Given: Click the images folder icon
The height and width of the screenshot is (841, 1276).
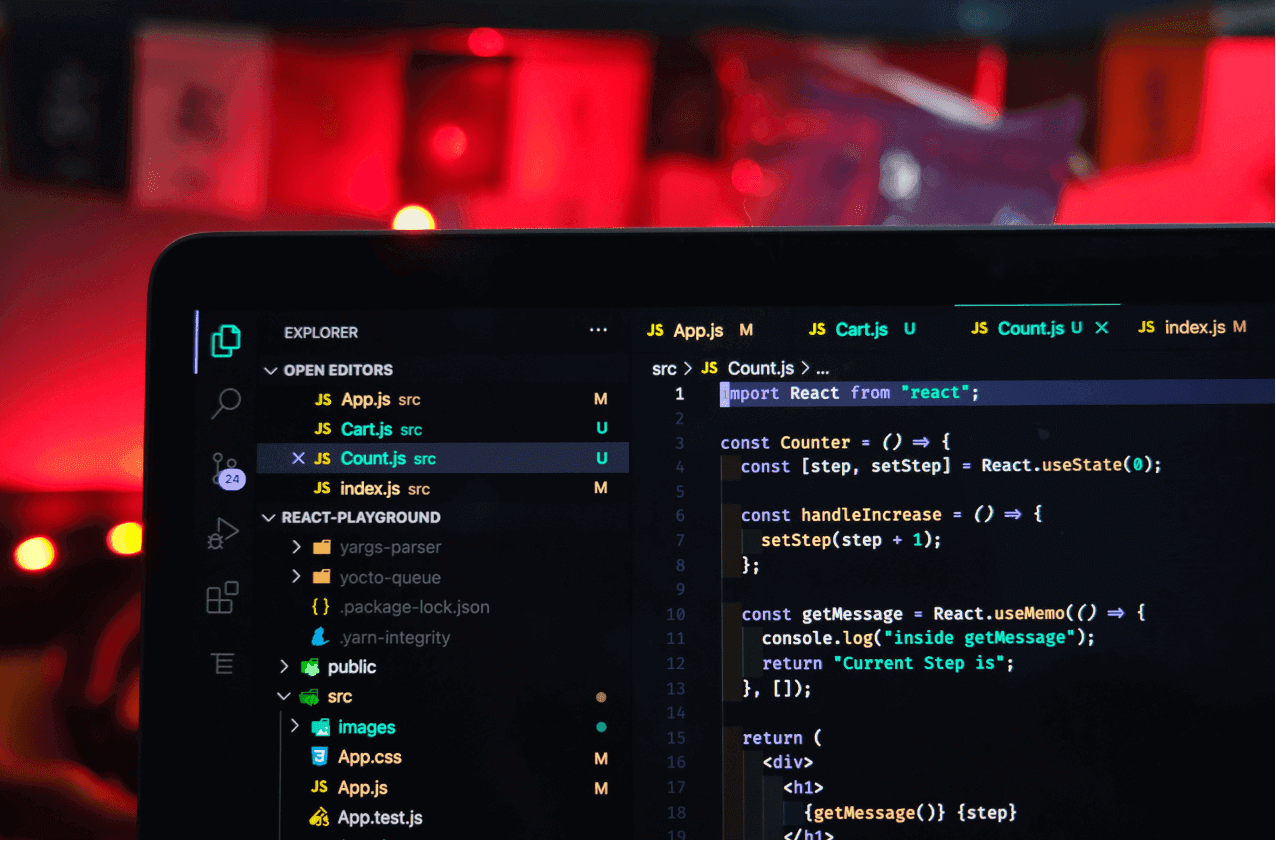Looking at the screenshot, I should click(x=321, y=727).
